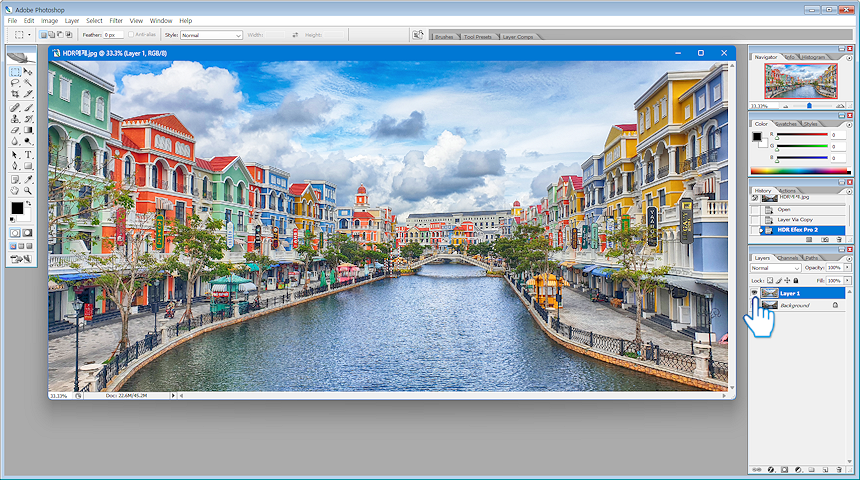This screenshot has width=860, height=480.
Task: Open the Filter menu
Action: click(116, 21)
